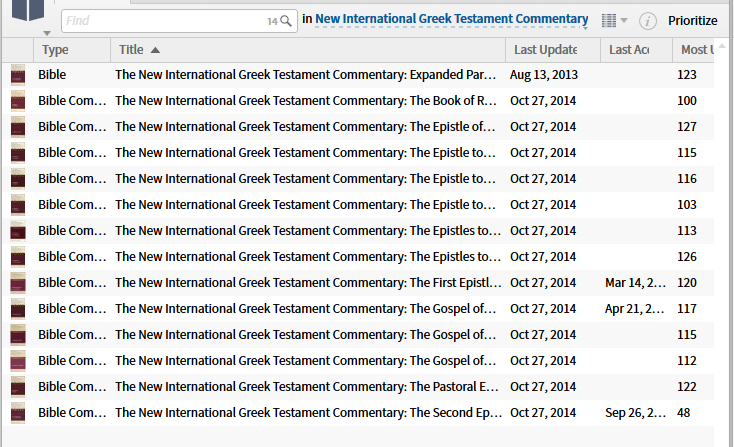Screen dimensions: 734x447
Task: Select the Expanded Paraphrase Bible cover thumbnail
Action: [18, 75]
